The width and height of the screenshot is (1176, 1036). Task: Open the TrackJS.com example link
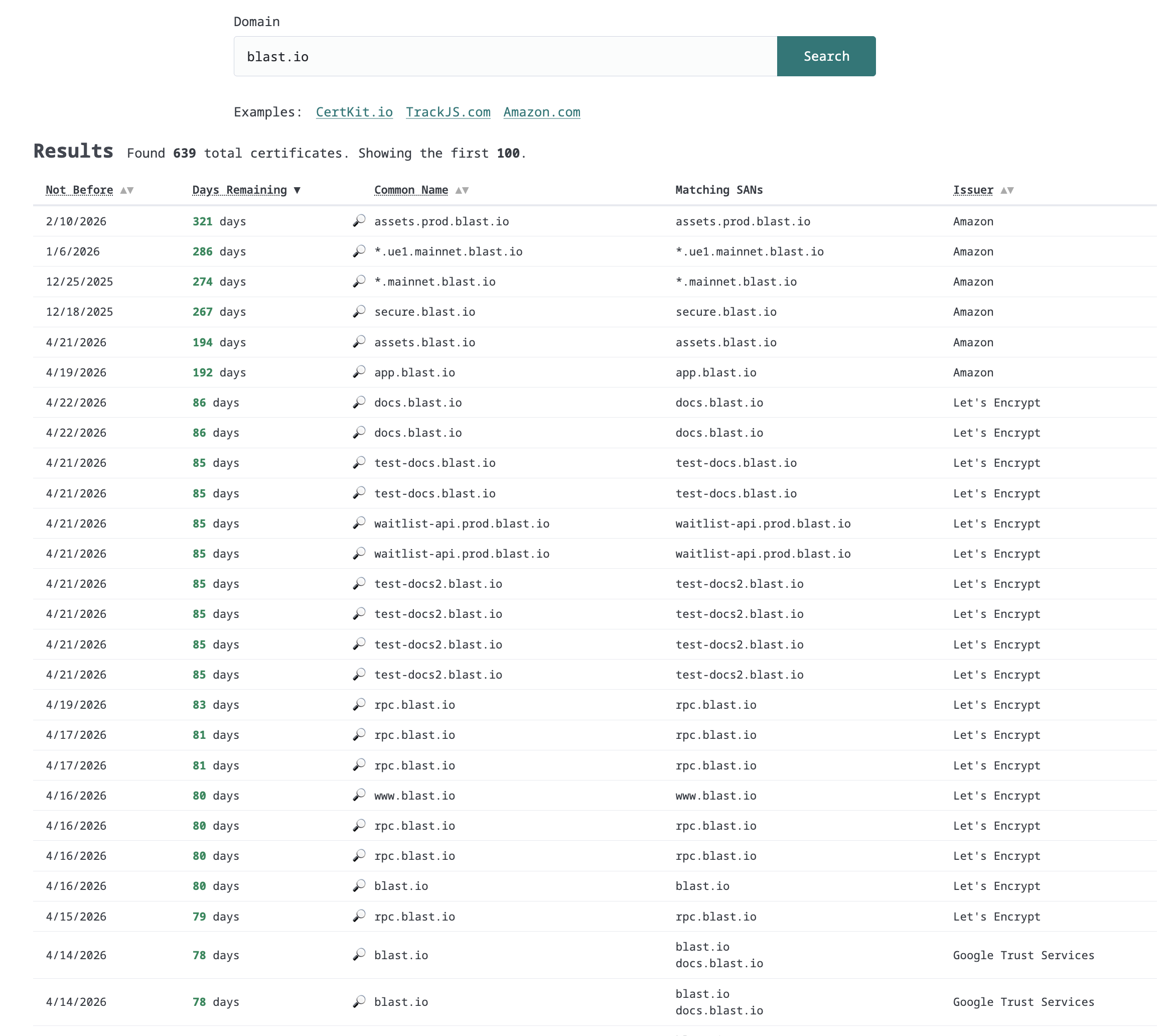click(448, 112)
